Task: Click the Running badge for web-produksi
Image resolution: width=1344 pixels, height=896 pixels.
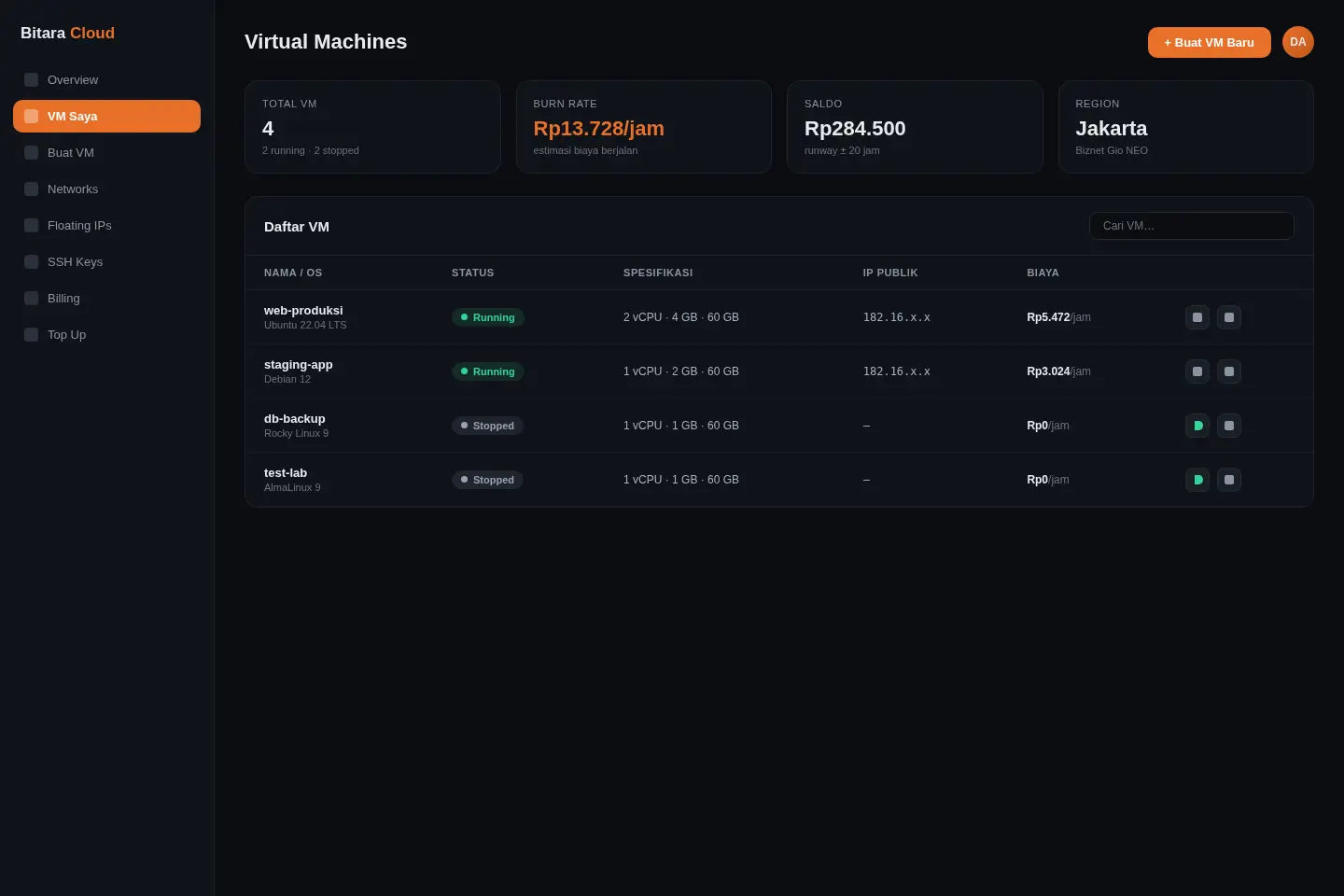Action: (x=488, y=317)
